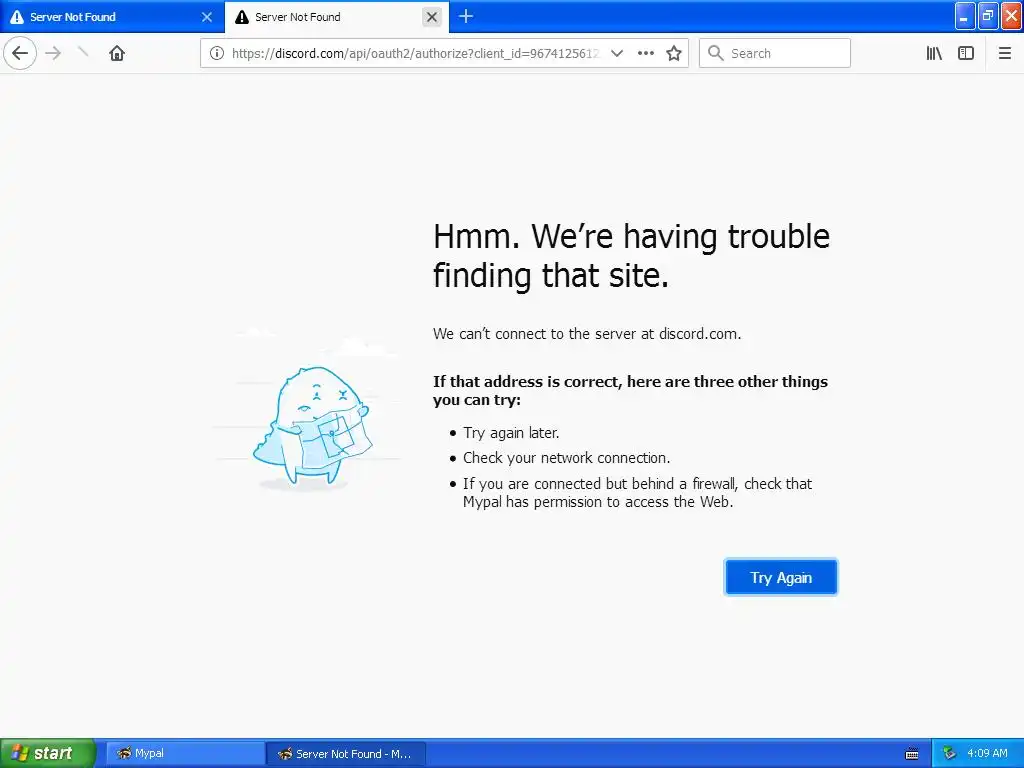Go back to the previous page
The height and width of the screenshot is (768, 1024).
click(x=20, y=53)
